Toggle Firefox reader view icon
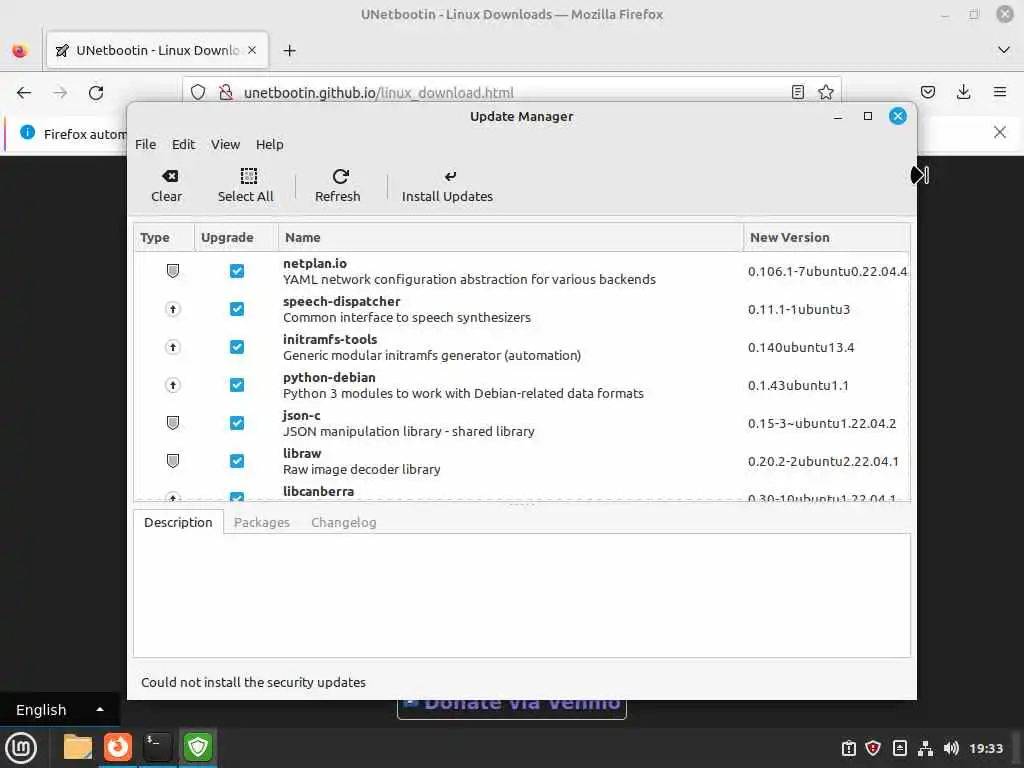The image size is (1024, 768). 797,92
